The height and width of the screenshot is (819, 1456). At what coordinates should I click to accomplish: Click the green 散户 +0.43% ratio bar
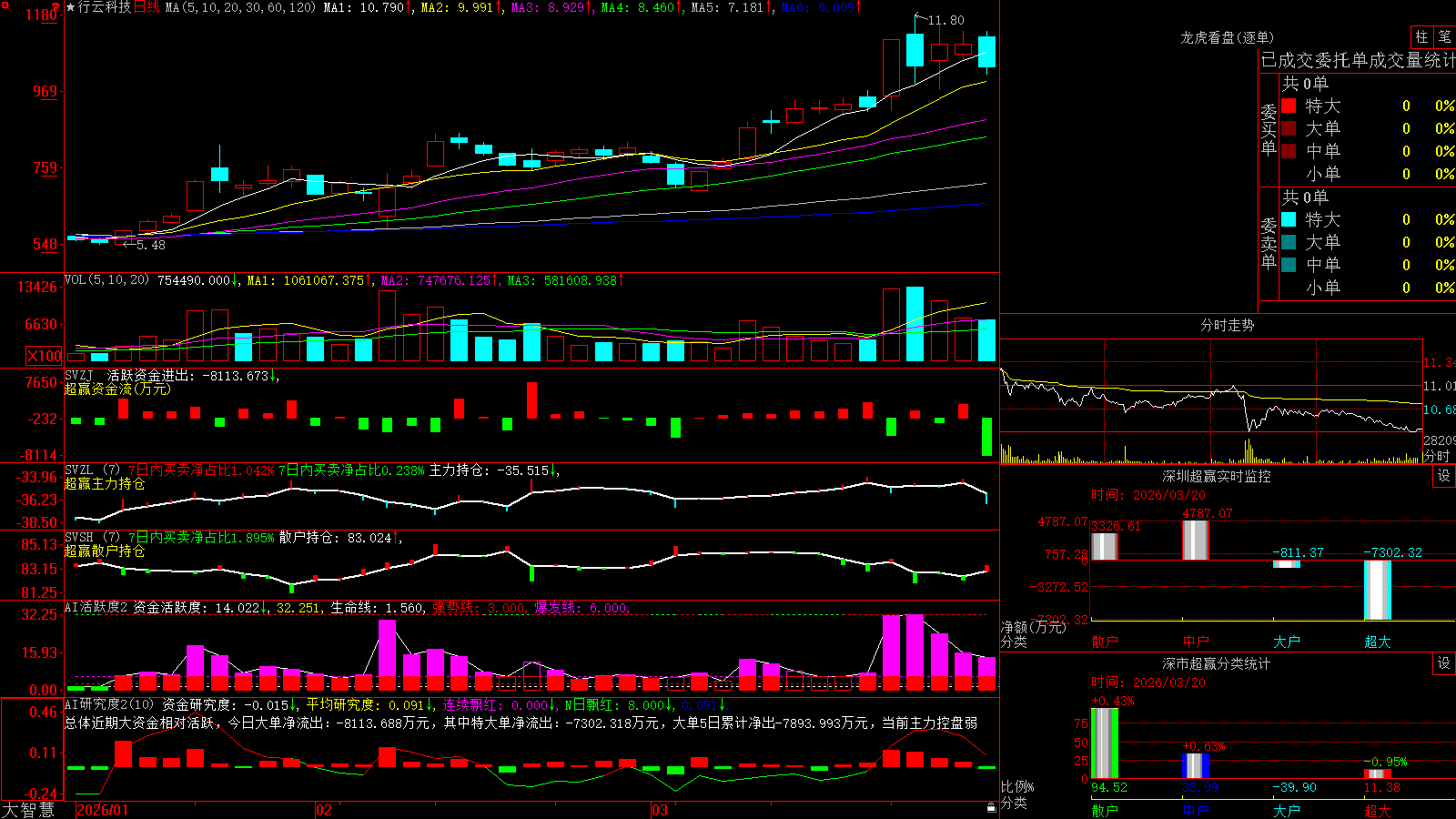(1104, 743)
